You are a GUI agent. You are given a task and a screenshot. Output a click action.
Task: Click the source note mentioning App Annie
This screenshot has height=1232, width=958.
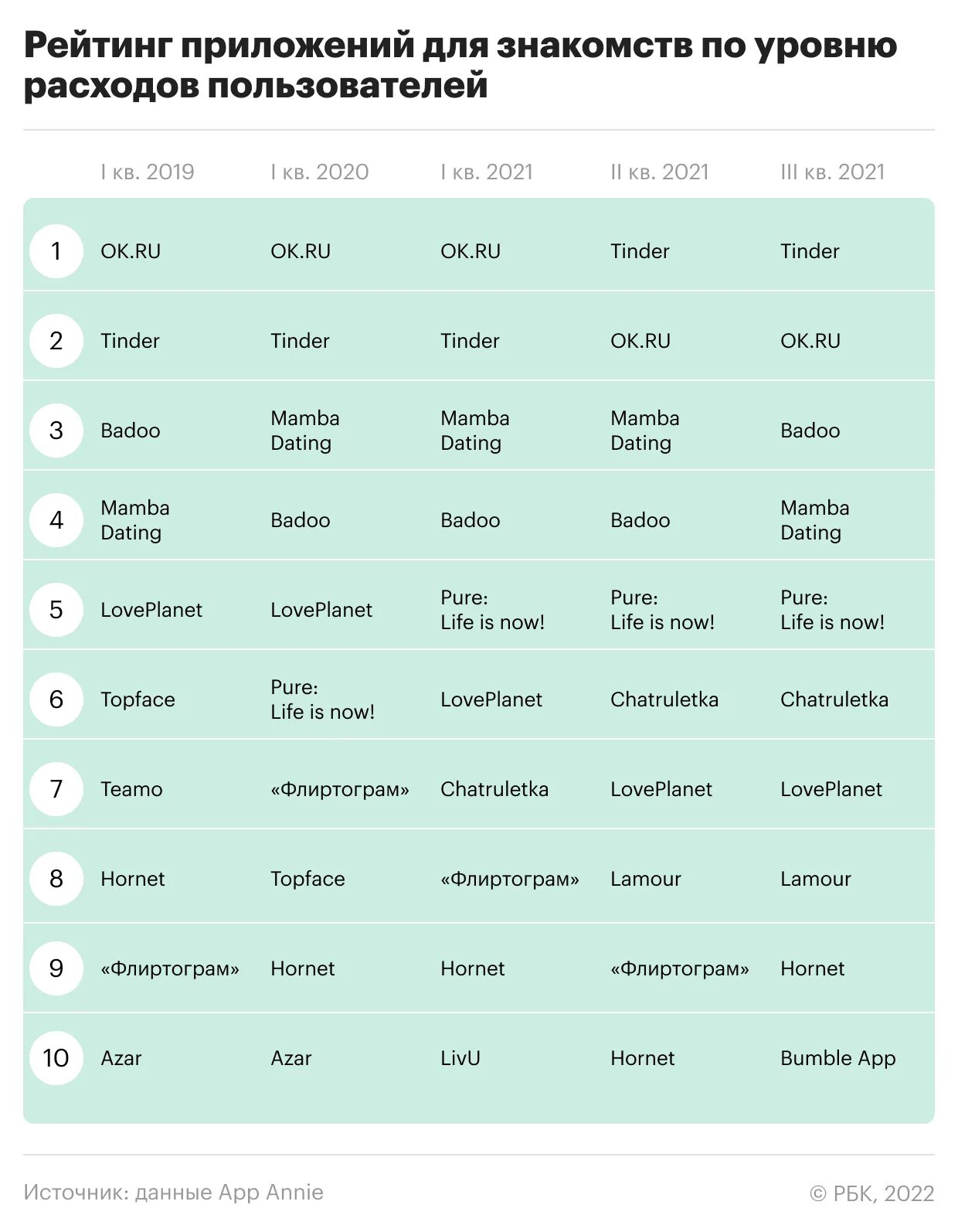[x=174, y=1192]
